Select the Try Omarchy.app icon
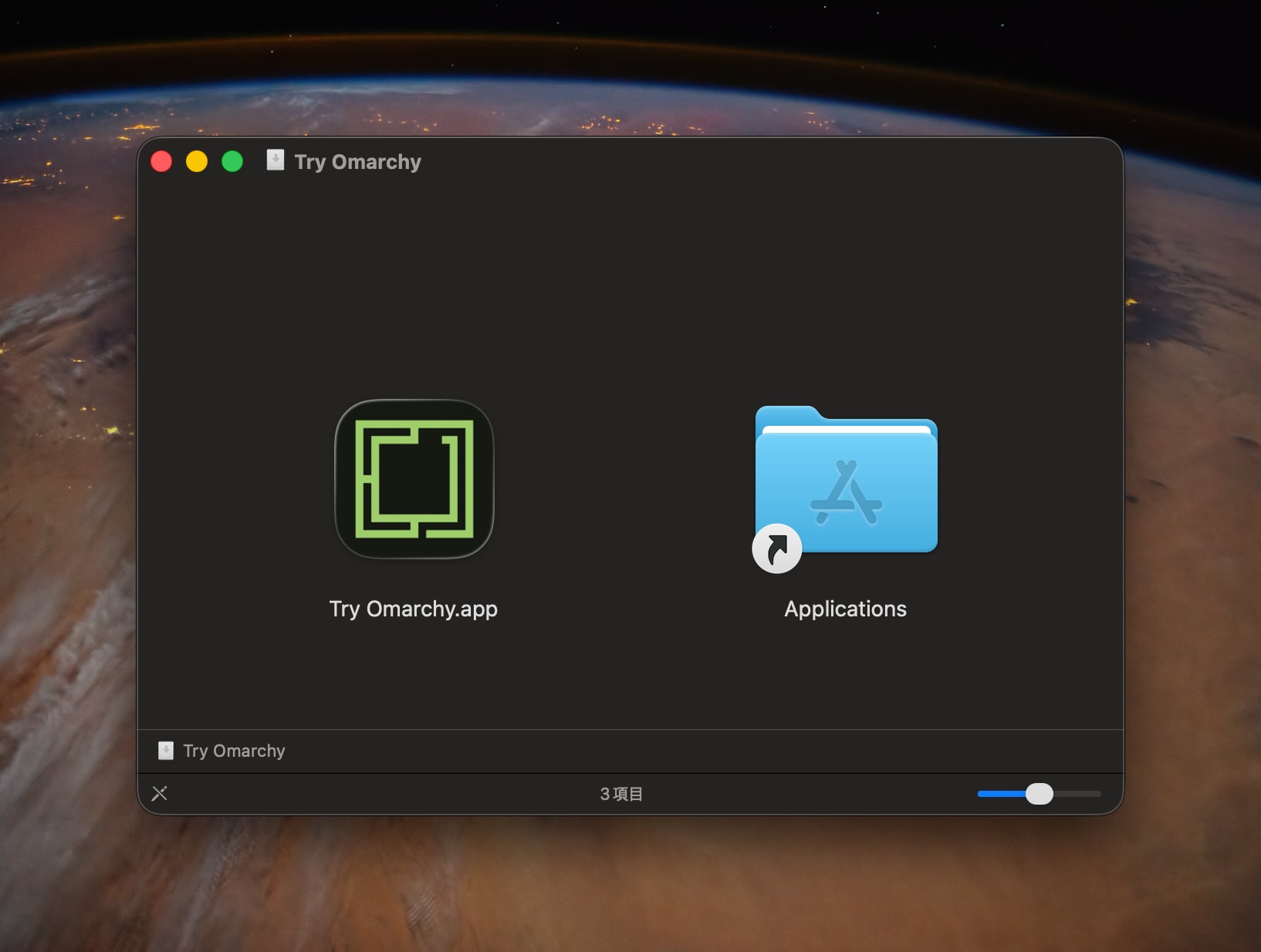Viewport: 1261px width, 952px height. (x=414, y=479)
